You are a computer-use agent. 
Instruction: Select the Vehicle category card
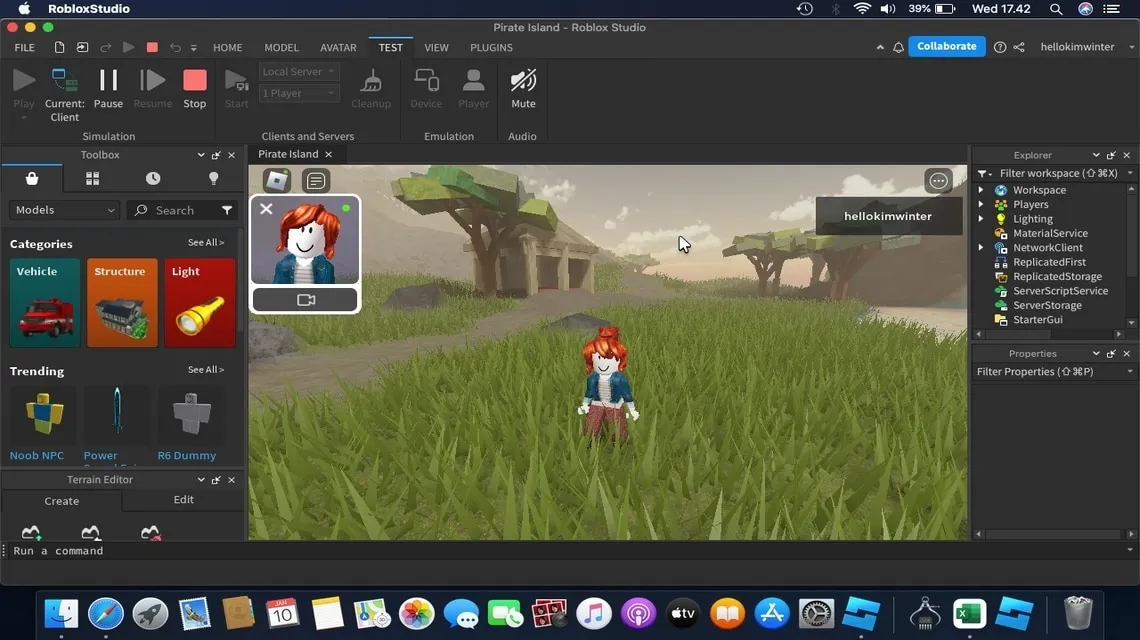45,303
